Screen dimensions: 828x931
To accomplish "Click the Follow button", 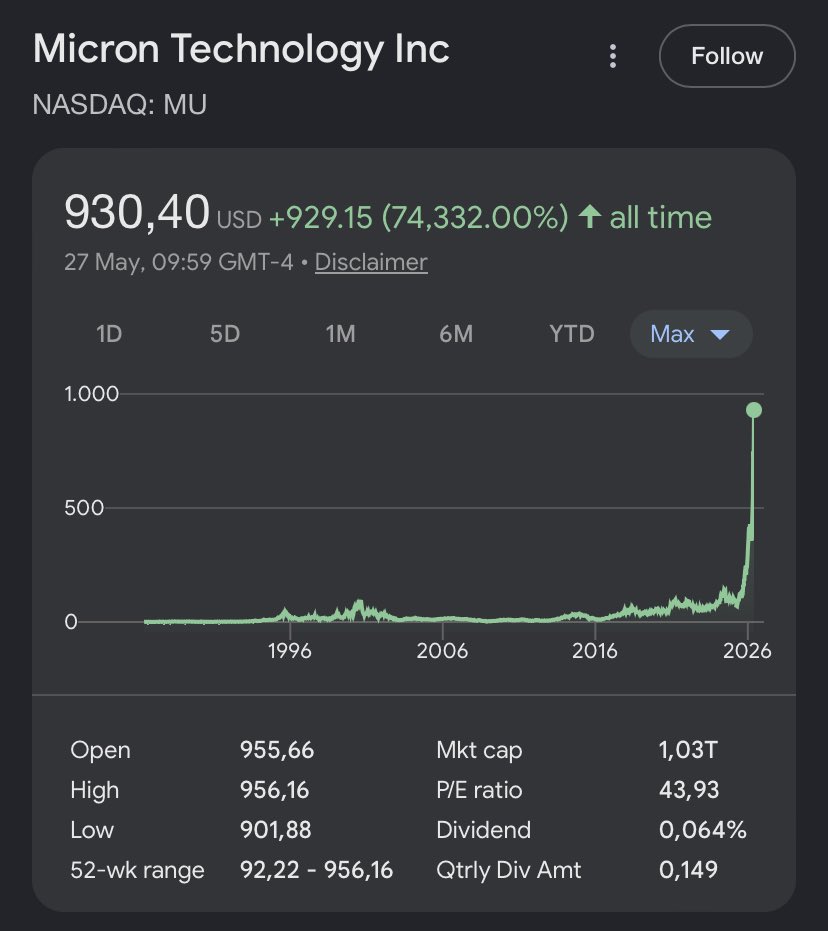I will point(727,56).
